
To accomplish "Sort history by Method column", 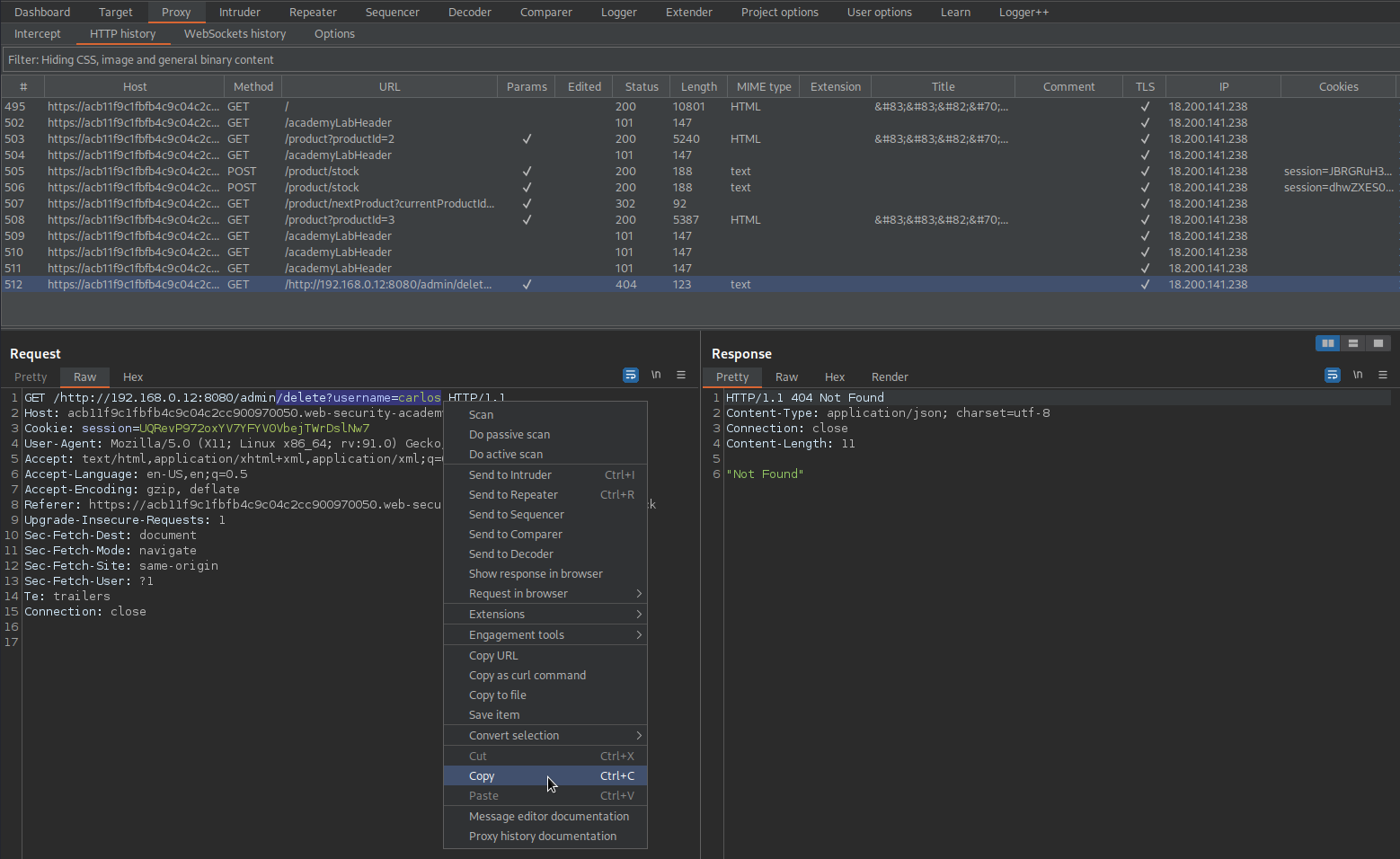I will point(253,86).
